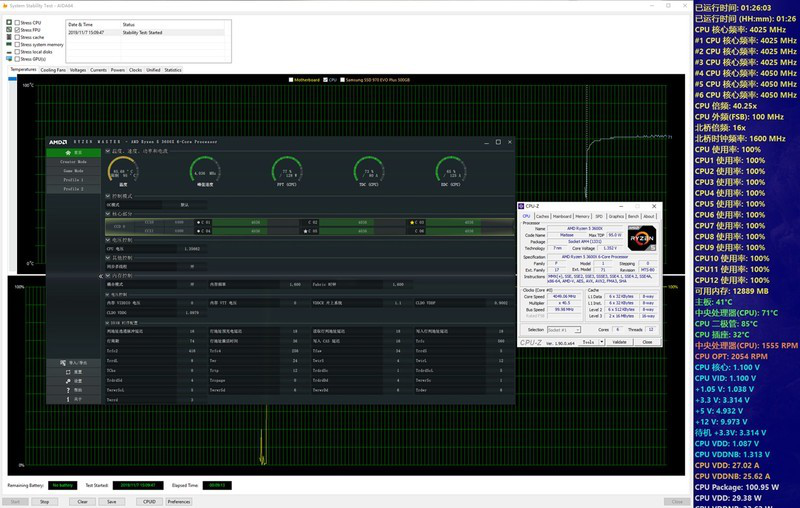Collapse Ryzen Master sidebar with double-arrow icon

[x=102, y=276]
